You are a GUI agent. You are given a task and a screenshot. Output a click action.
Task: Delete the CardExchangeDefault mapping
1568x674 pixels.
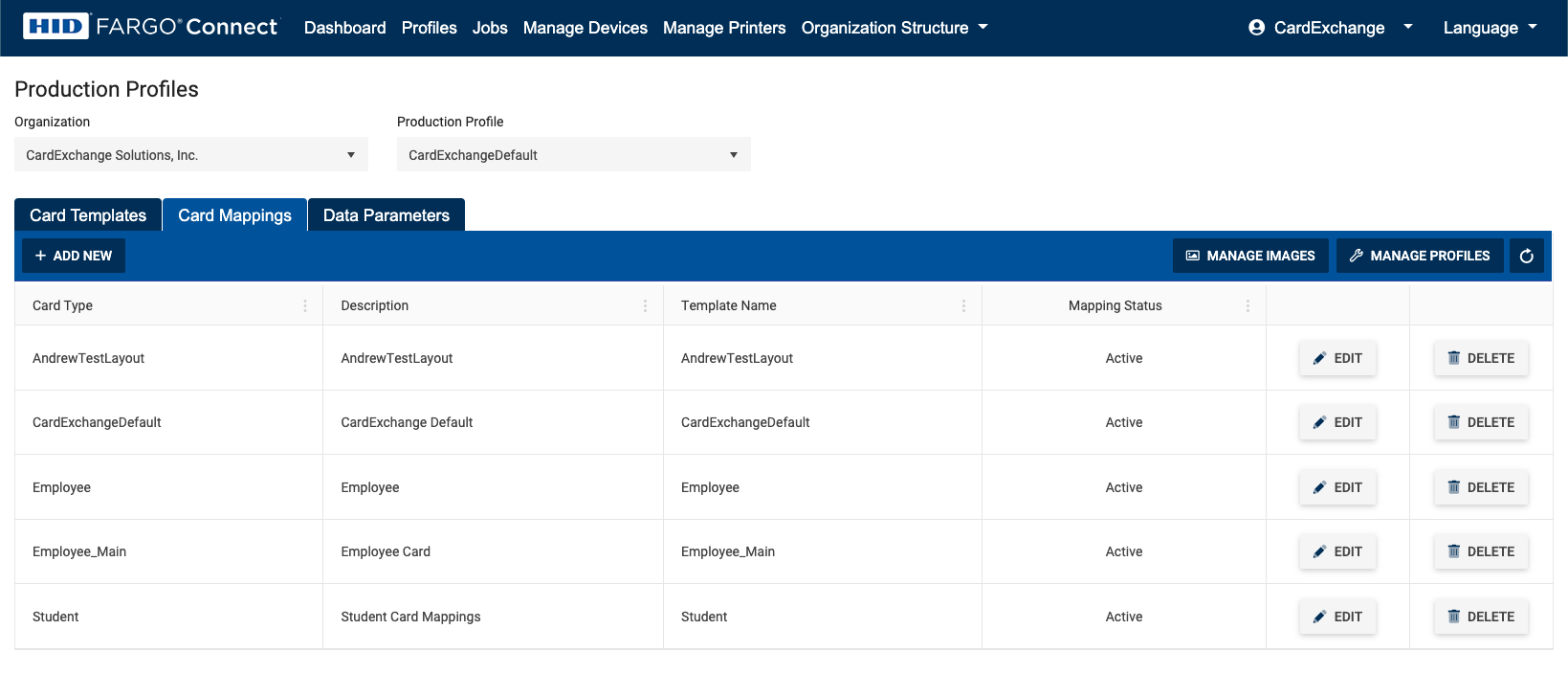click(1481, 422)
